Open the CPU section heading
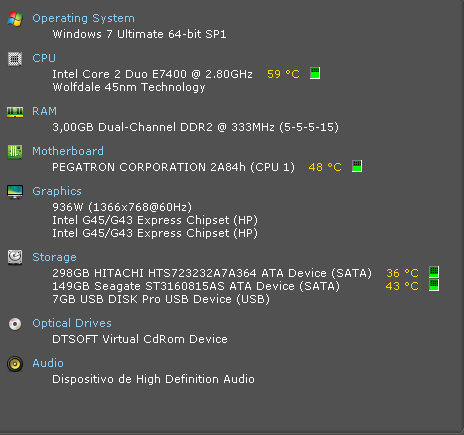The width and height of the screenshot is (464, 435). pyautogui.click(x=44, y=58)
